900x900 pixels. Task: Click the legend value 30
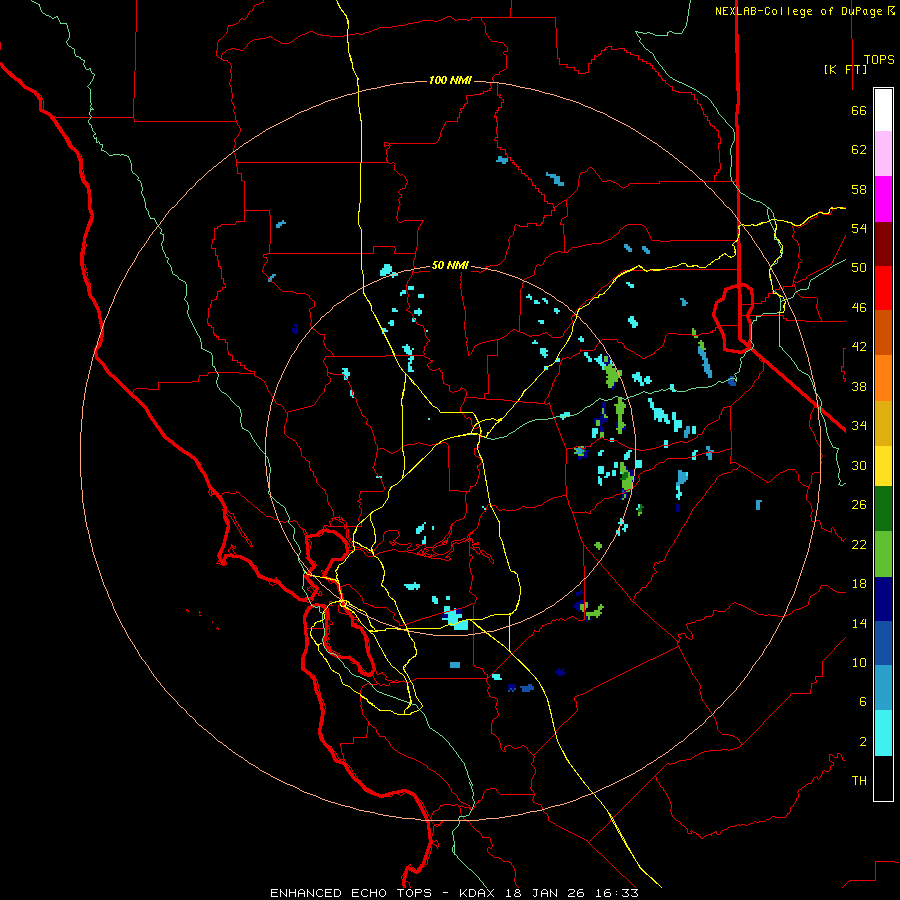click(x=859, y=465)
